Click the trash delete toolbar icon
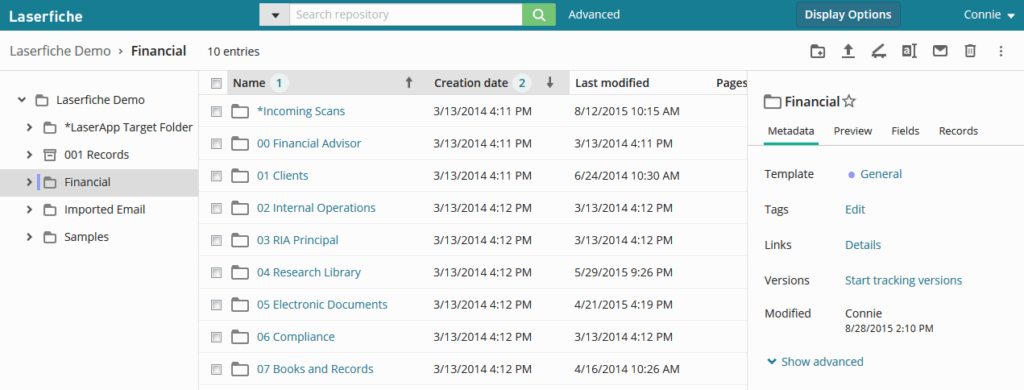Image resolution: width=1024 pixels, height=390 pixels. (x=970, y=51)
